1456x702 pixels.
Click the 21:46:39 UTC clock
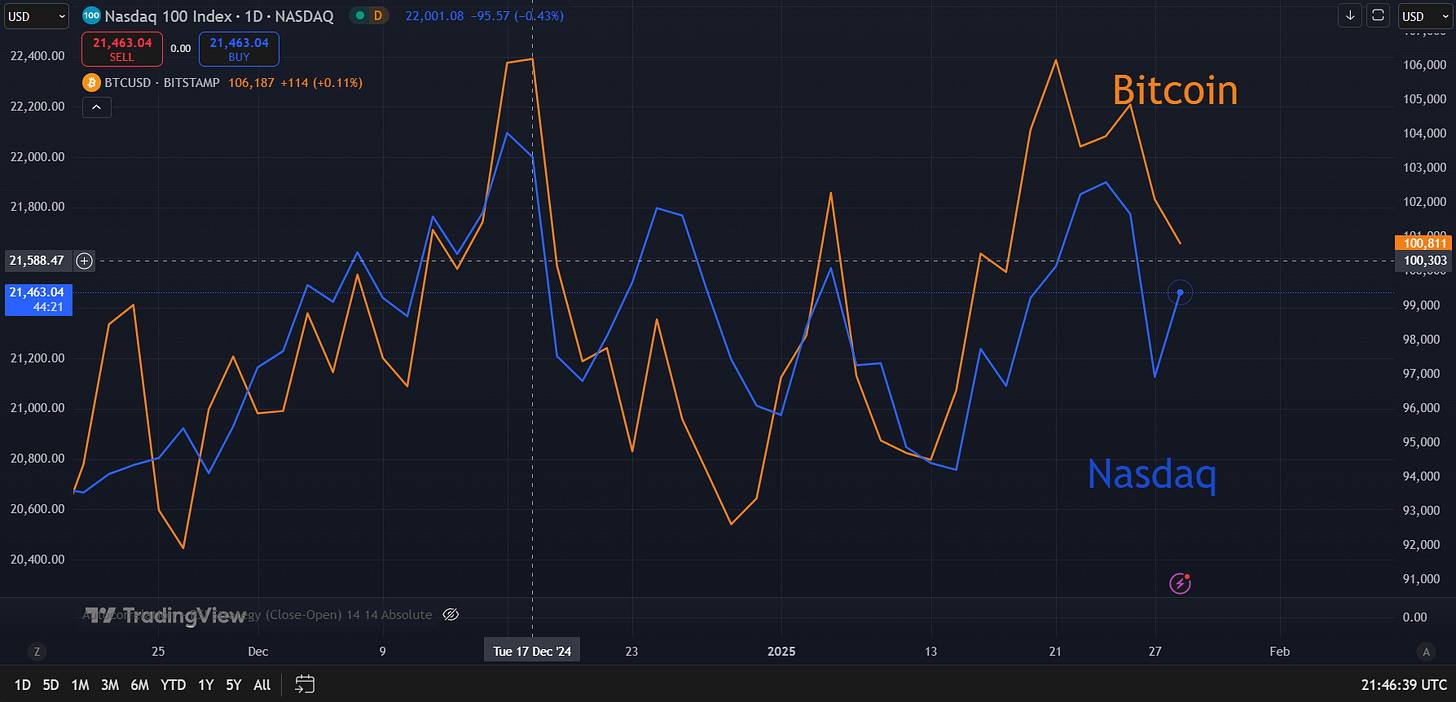tap(1403, 685)
